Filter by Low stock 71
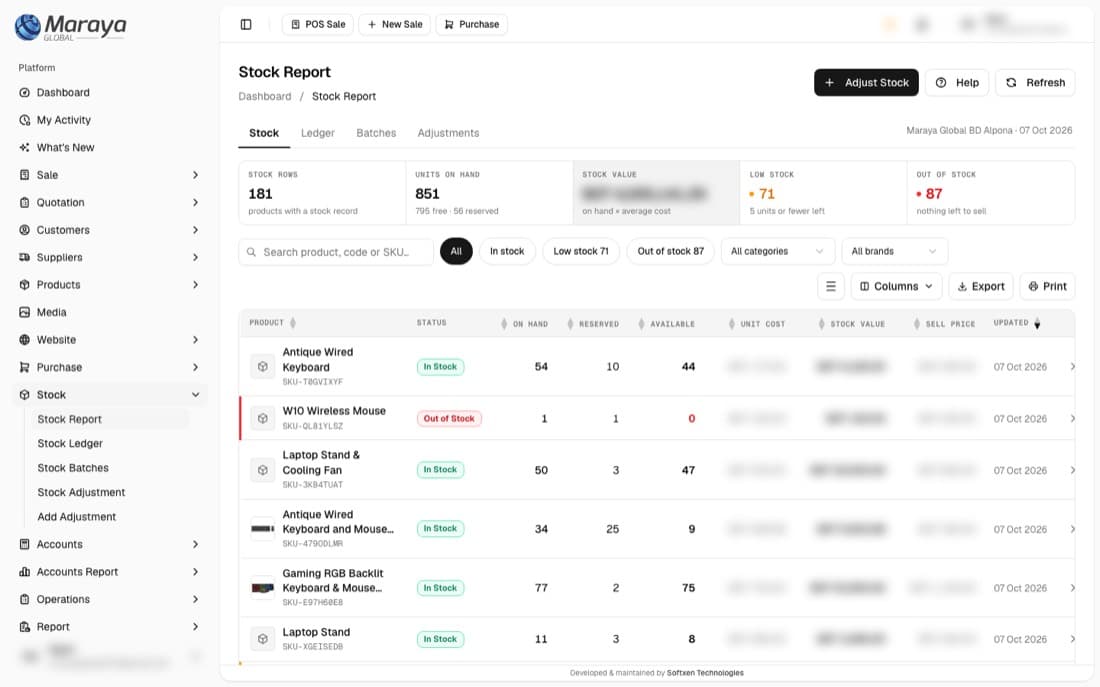Viewport: 1100px width, 687px height. 581,251
